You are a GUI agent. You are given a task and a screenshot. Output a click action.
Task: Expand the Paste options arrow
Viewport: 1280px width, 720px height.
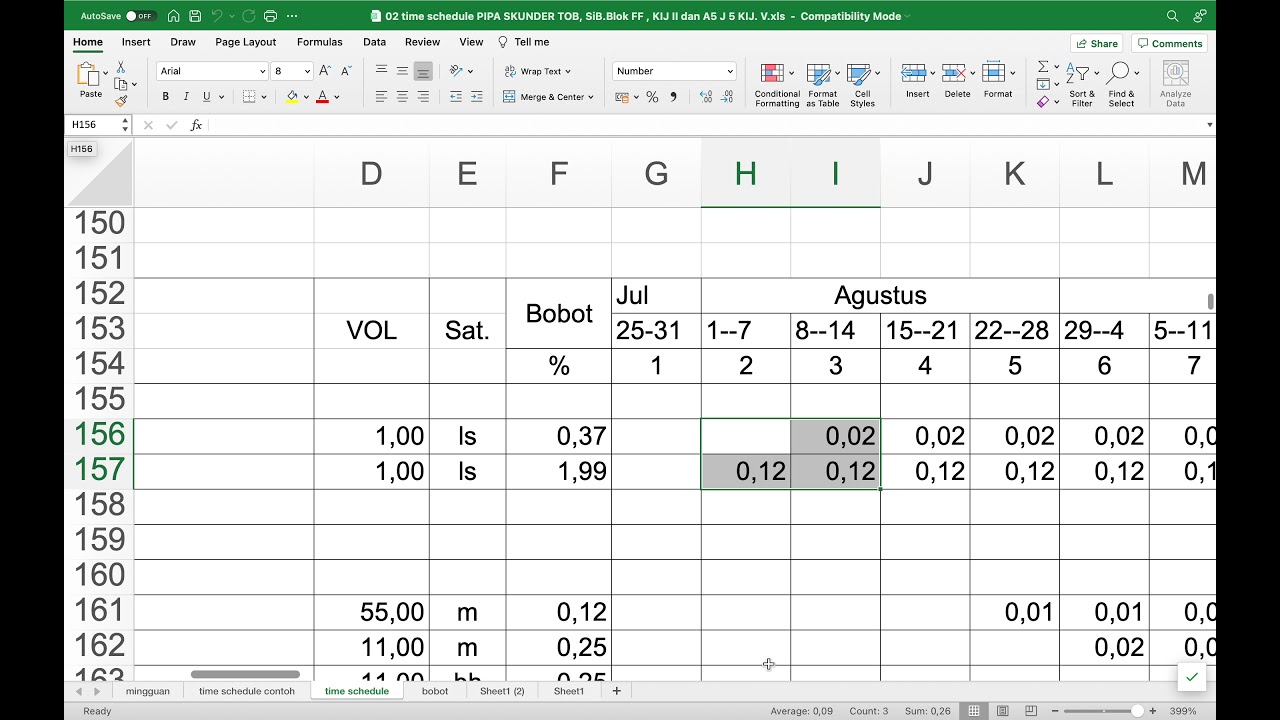pyautogui.click(x=104, y=75)
